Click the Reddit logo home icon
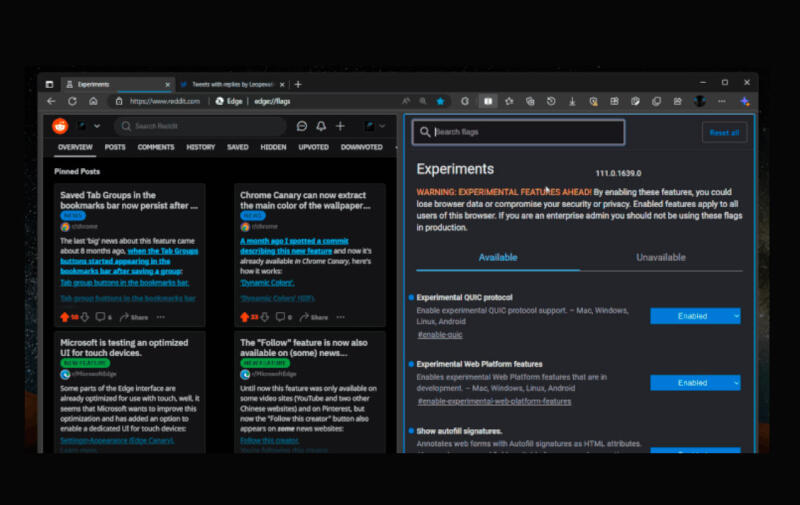Viewport: 800px width, 505px height. [x=60, y=125]
